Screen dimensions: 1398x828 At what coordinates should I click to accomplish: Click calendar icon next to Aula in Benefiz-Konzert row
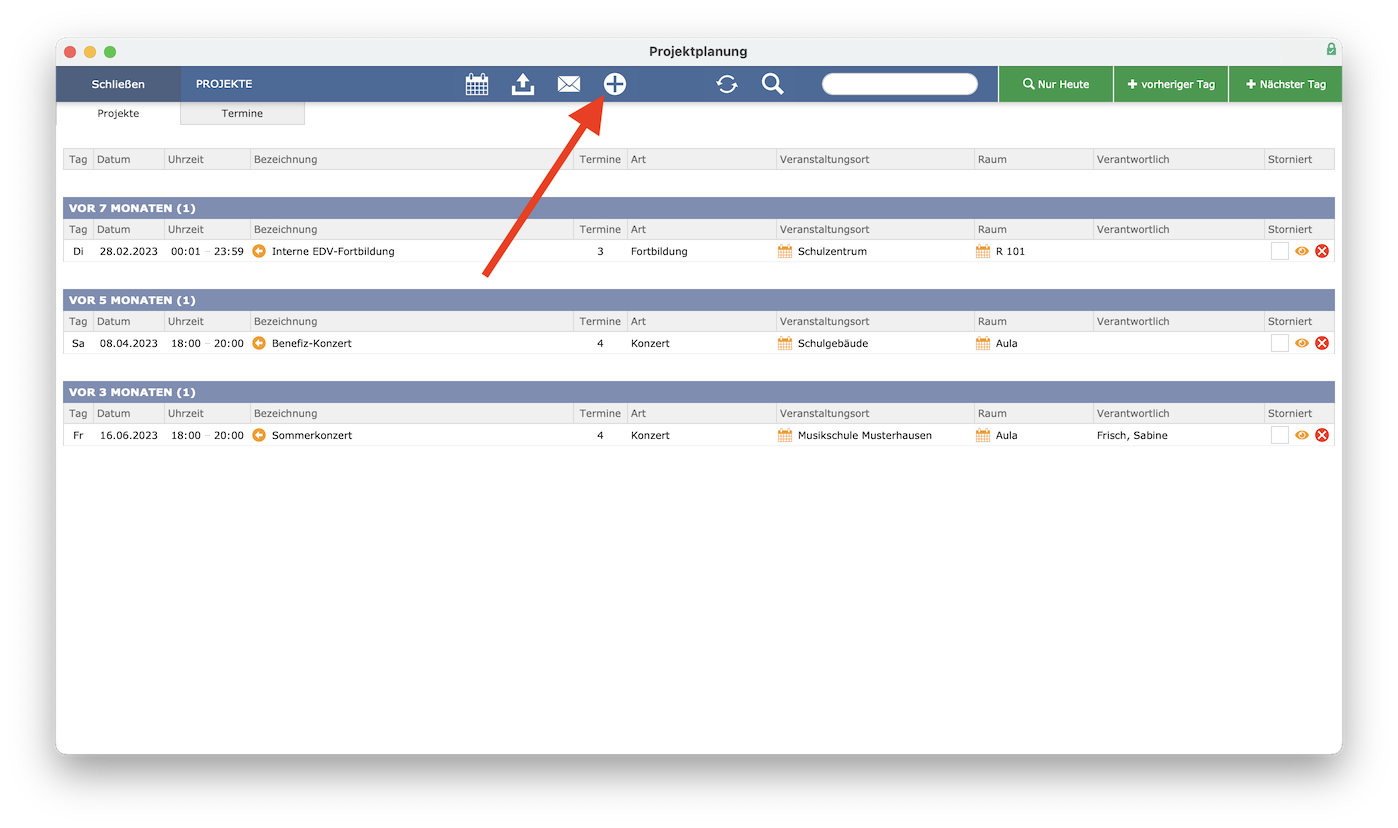[x=983, y=343]
